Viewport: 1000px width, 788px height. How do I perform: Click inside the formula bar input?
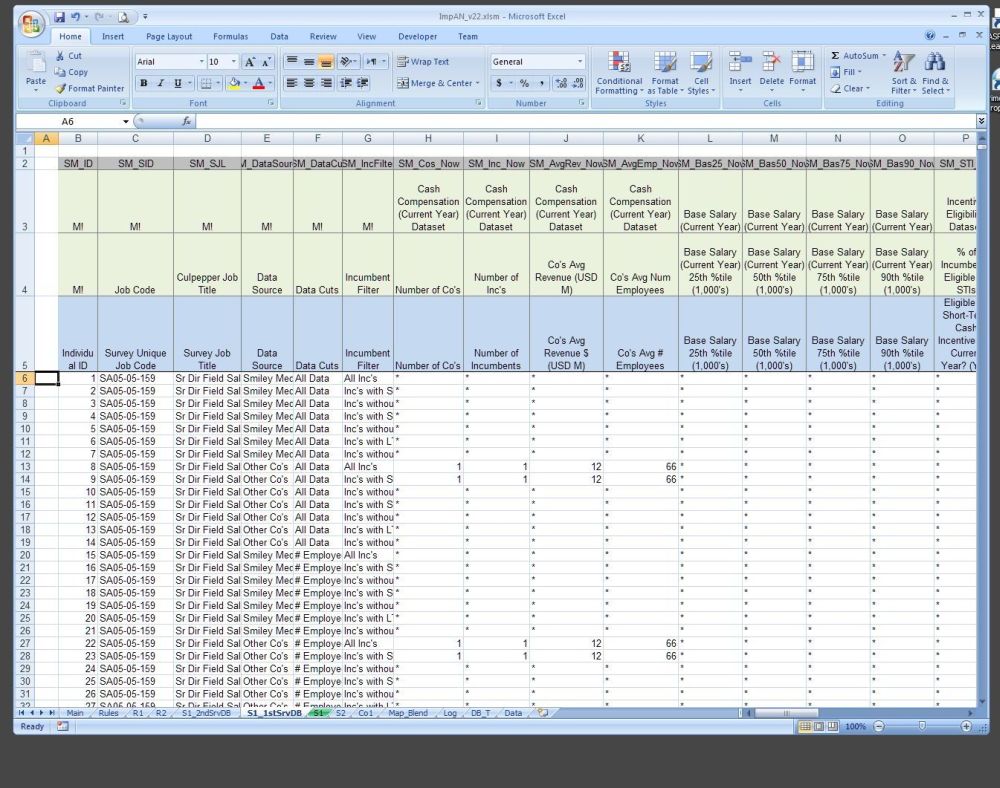point(580,121)
